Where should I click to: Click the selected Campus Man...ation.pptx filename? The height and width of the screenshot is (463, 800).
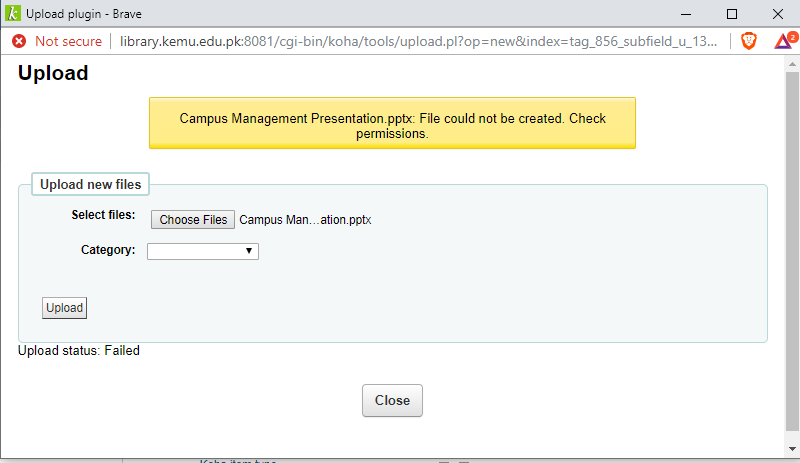pyautogui.click(x=305, y=220)
